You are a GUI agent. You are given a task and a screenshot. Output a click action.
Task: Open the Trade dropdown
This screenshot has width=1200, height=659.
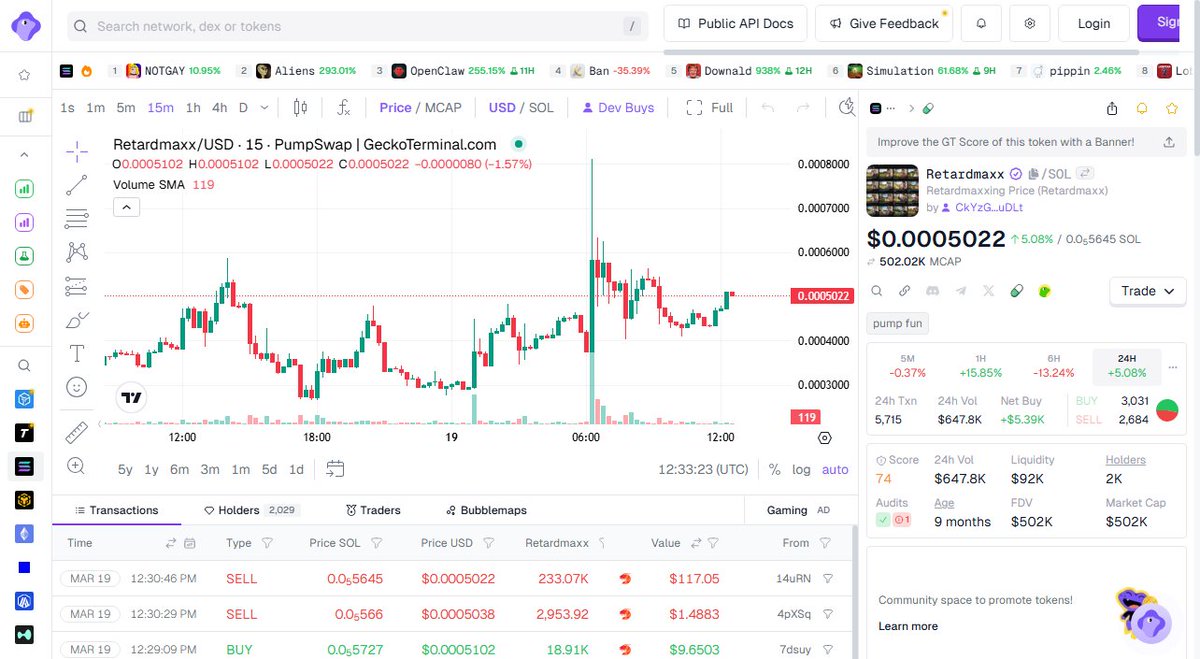(x=1147, y=291)
